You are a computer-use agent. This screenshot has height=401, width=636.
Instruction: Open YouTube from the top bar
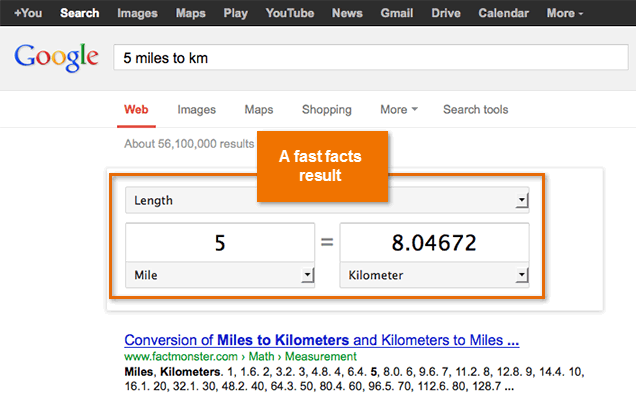[290, 13]
